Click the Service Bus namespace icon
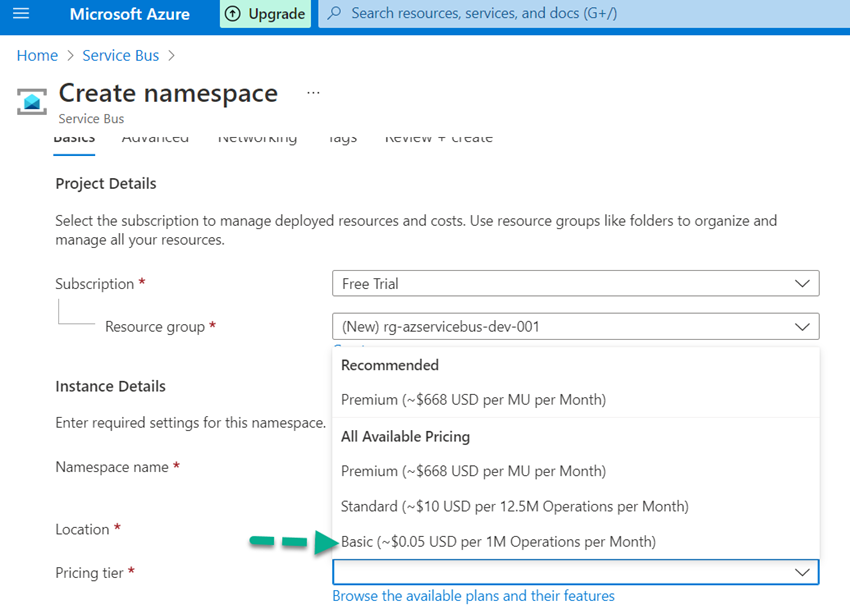 (31, 100)
